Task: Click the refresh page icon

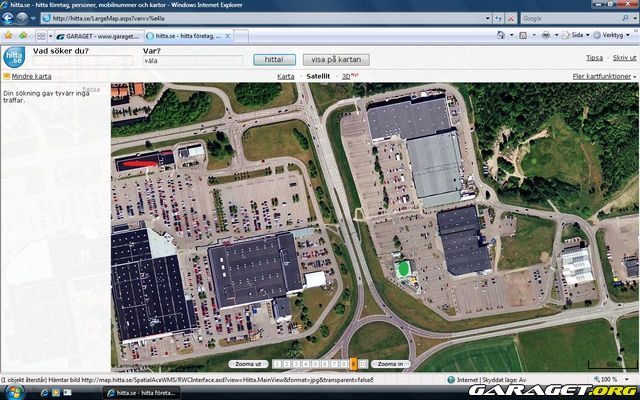Action: point(496,18)
